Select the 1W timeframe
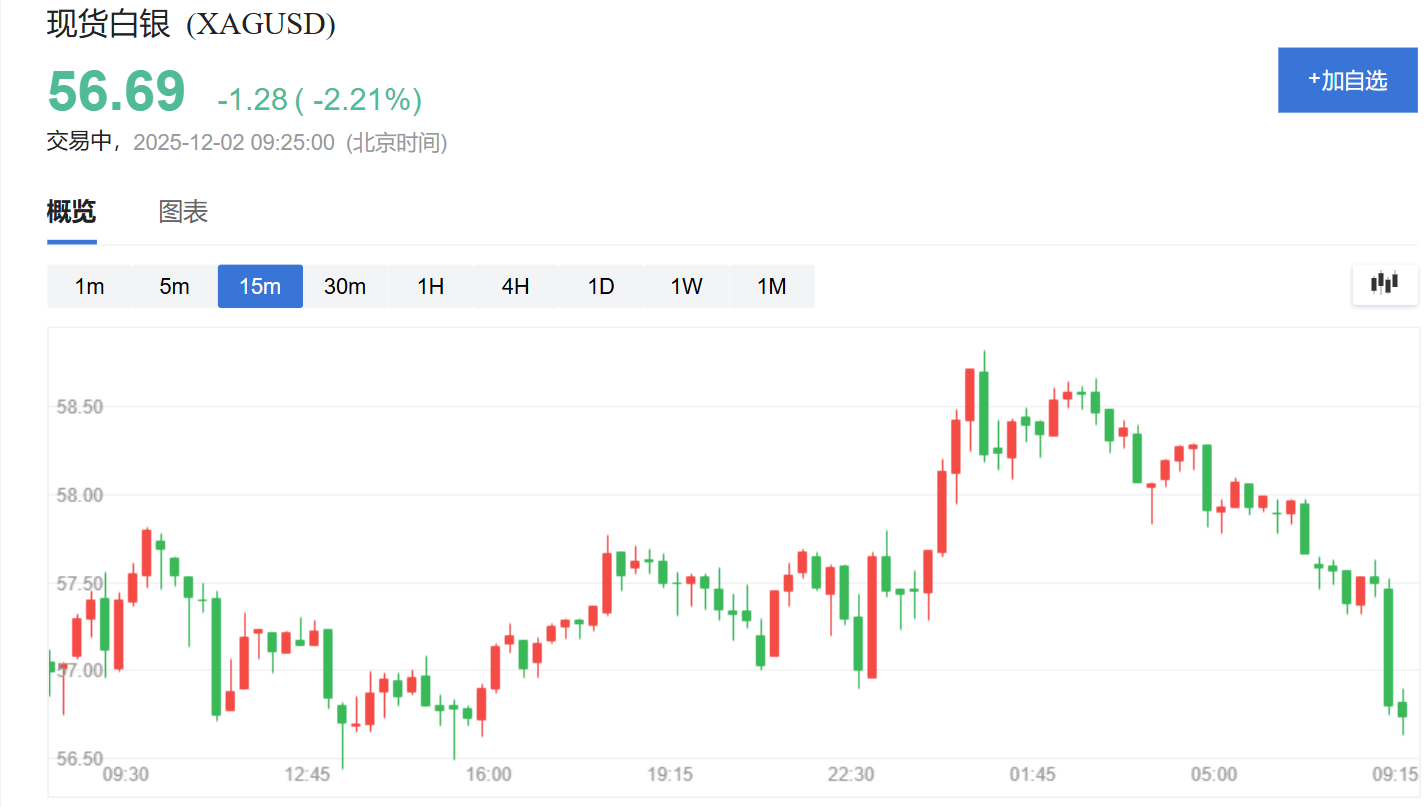The height and width of the screenshot is (807, 1424). (686, 287)
